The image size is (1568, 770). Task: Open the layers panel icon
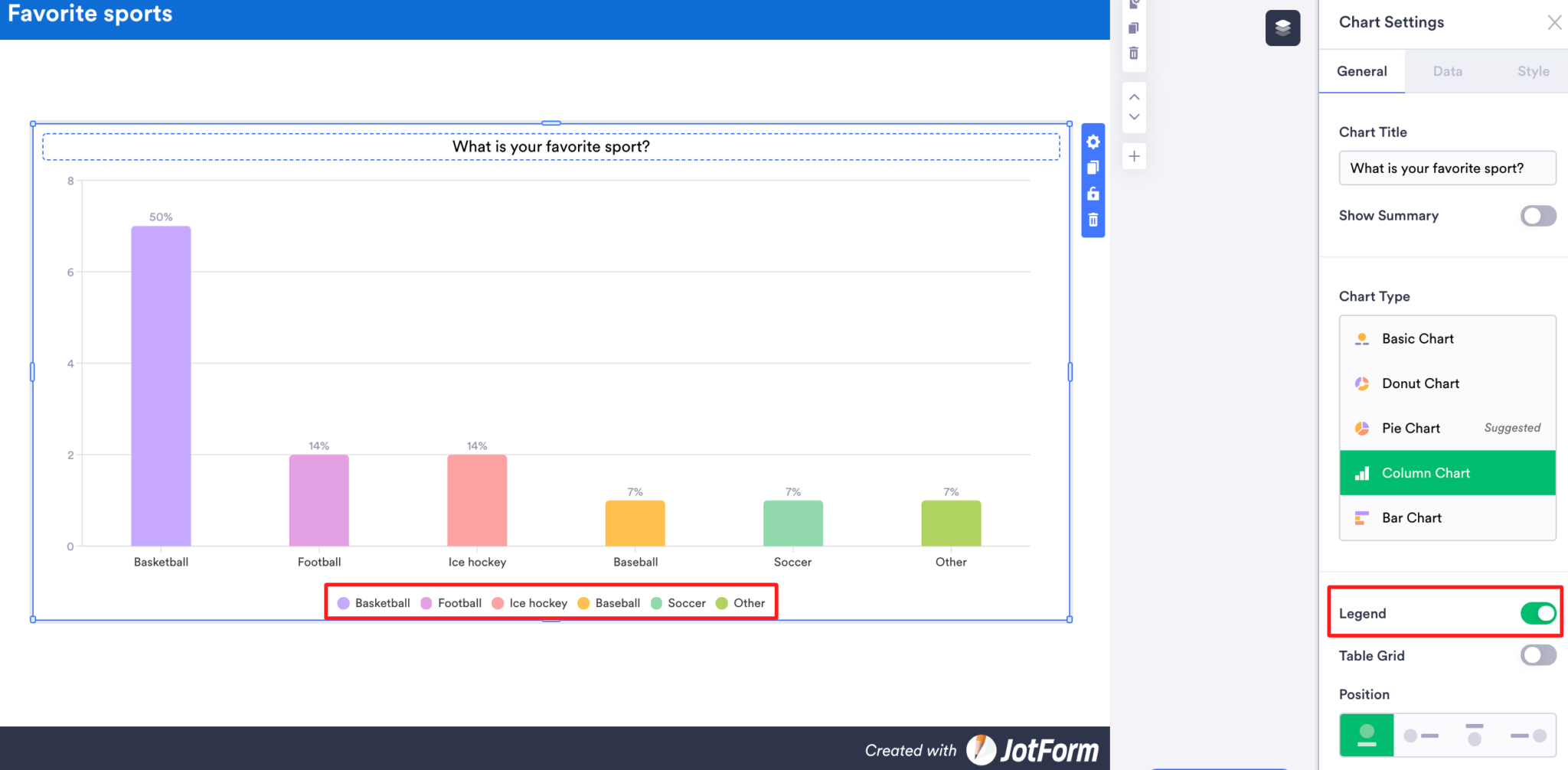tap(1283, 28)
